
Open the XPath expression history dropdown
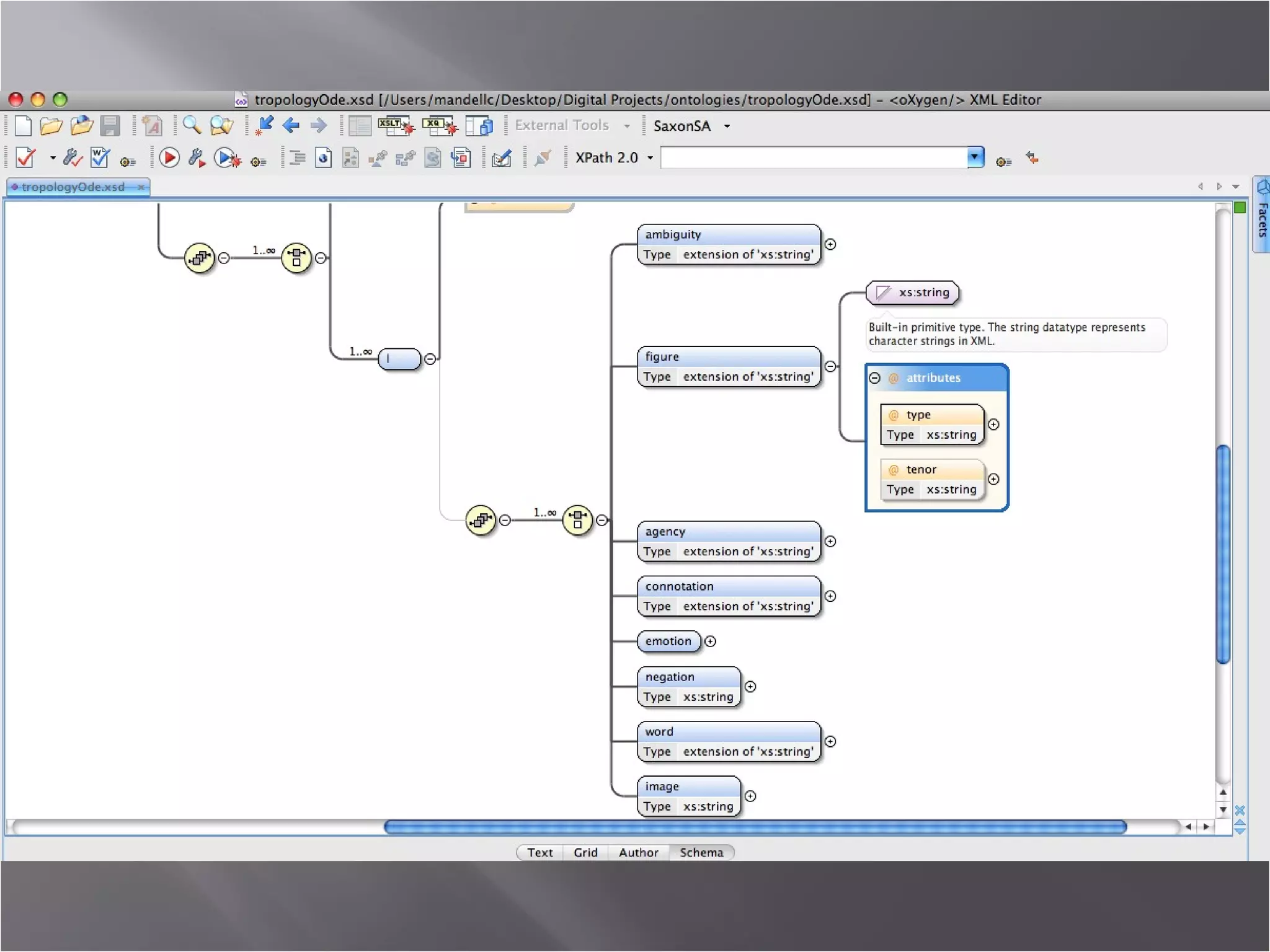(975, 157)
